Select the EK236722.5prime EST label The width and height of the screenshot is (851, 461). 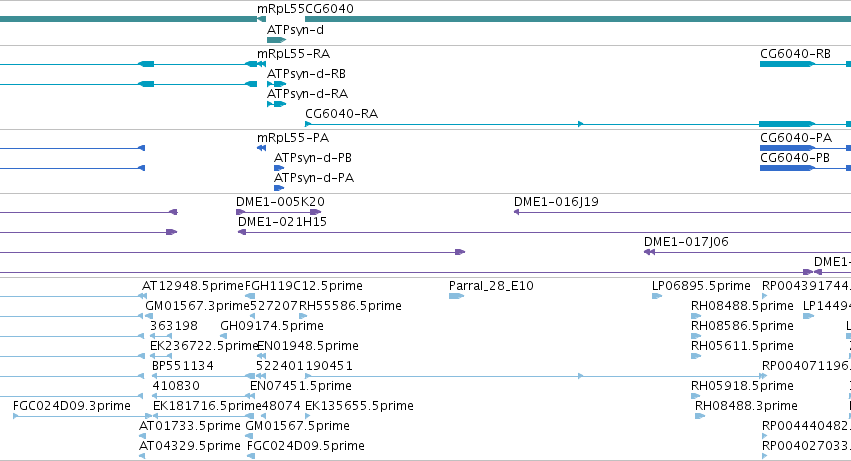[x=204, y=346]
